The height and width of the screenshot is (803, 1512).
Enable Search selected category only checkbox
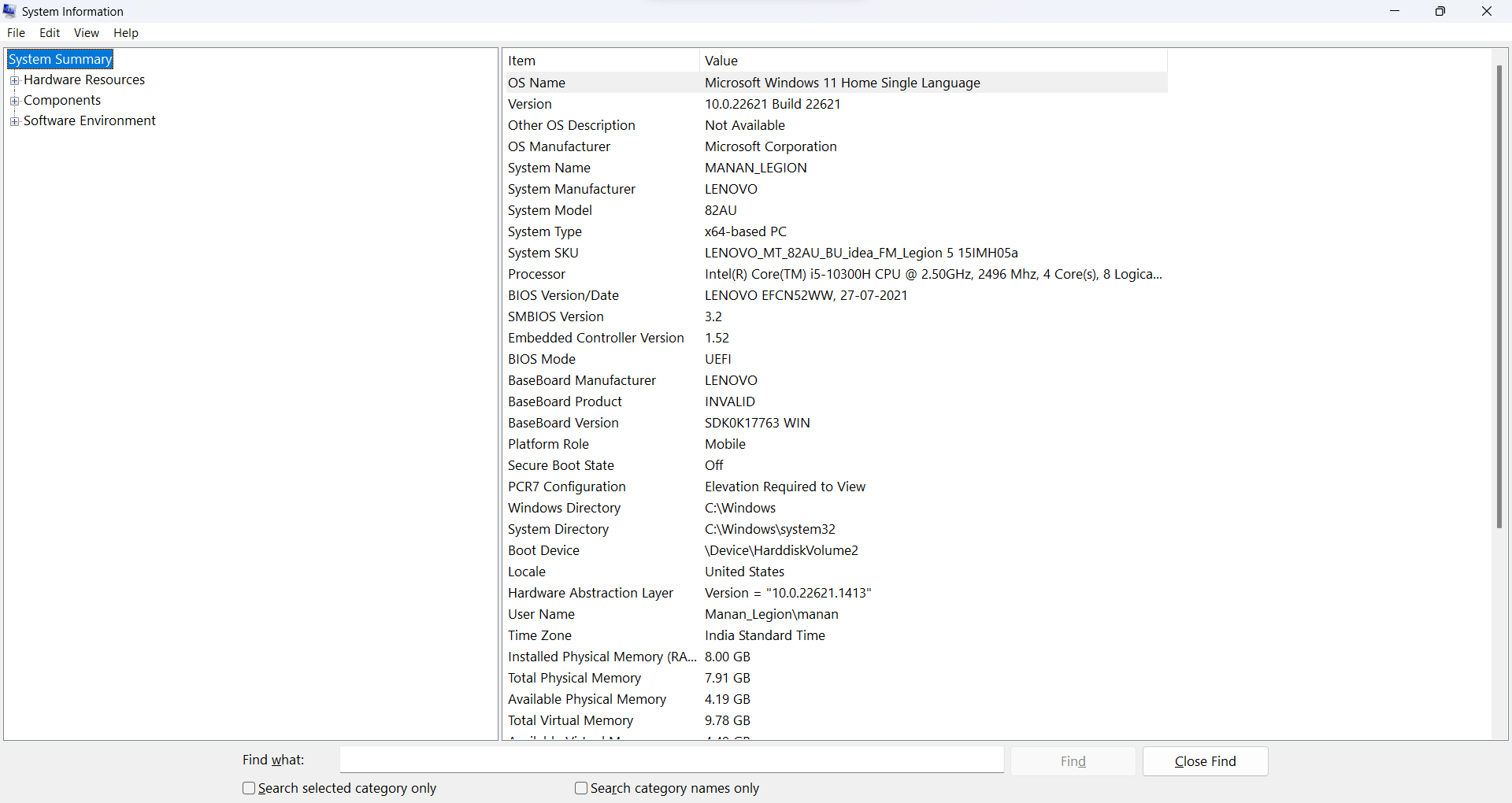tap(249, 788)
